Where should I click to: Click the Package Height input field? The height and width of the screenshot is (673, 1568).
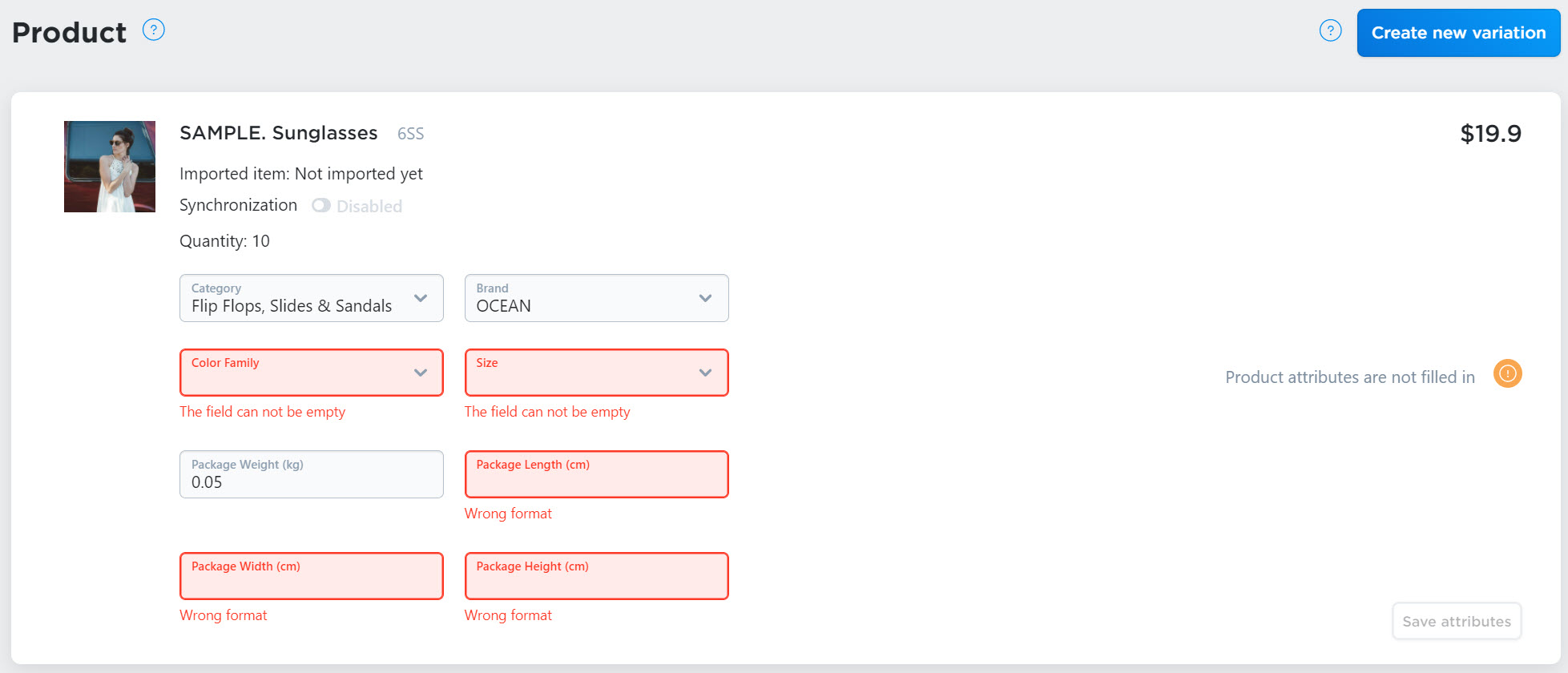pos(597,576)
